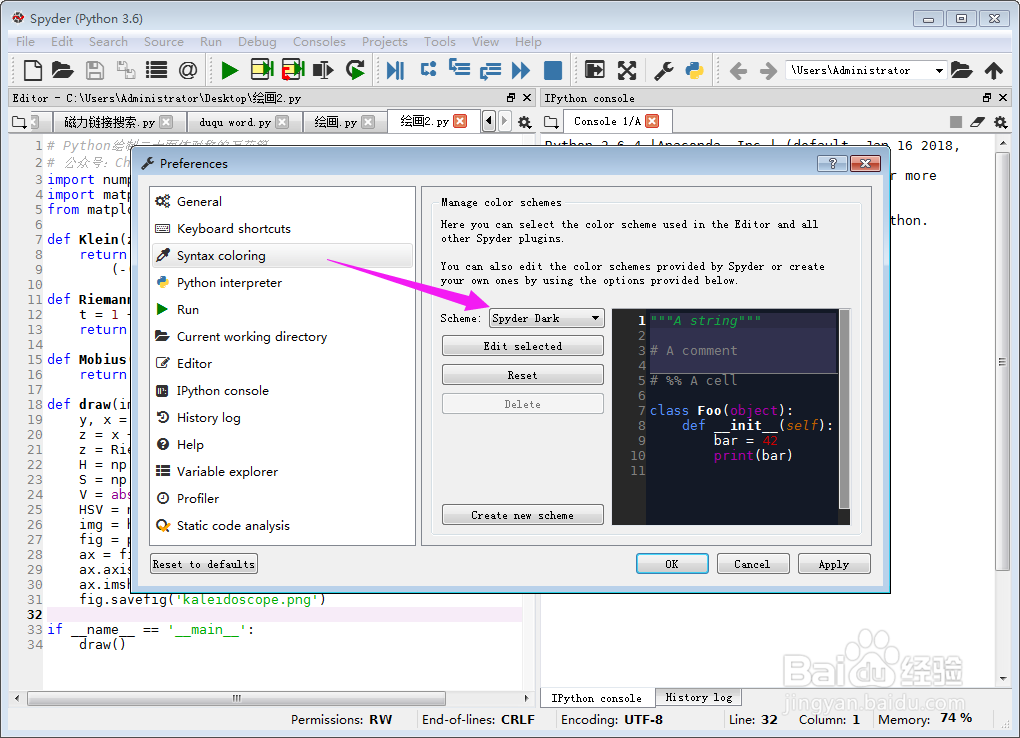Click Create new scheme button
The height and width of the screenshot is (738, 1020).
(522, 515)
